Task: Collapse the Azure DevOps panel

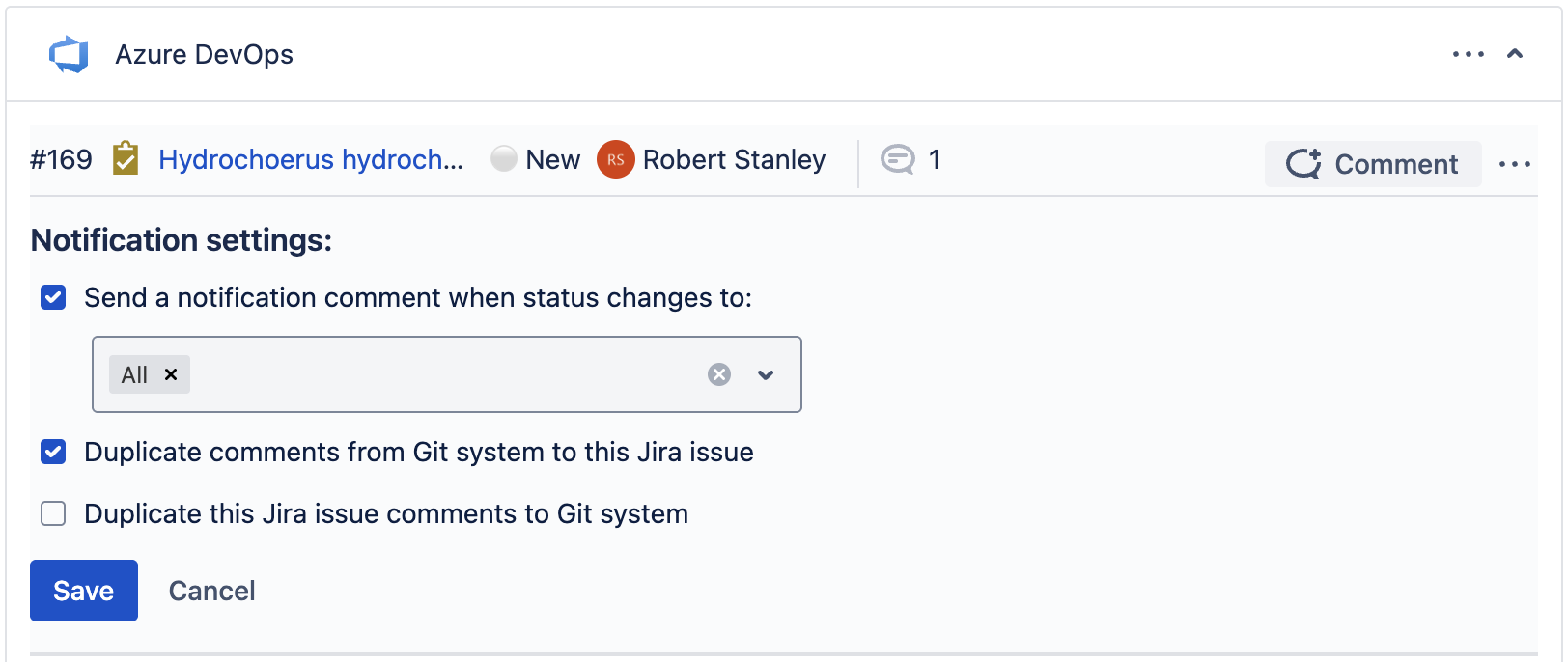Action: pyautogui.click(x=1515, y=54)
